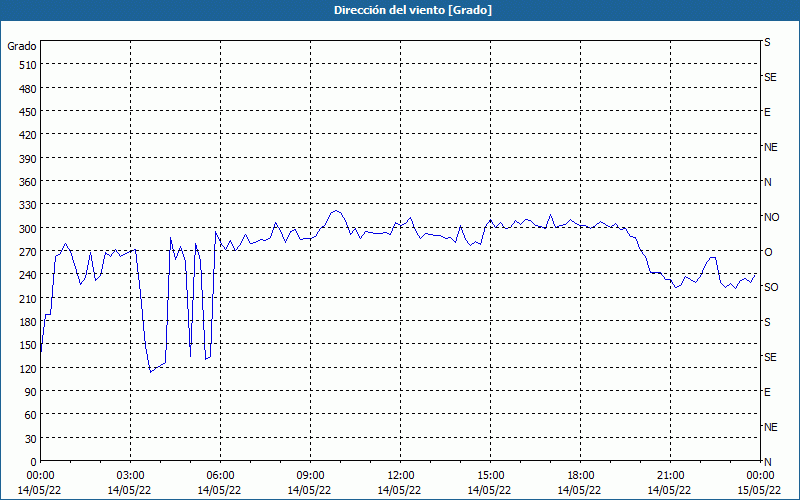Click the 'N' compass label level with 360
The height and width of the screenshot is (500, 800).
pyautogui.click(x=767, y=182)
